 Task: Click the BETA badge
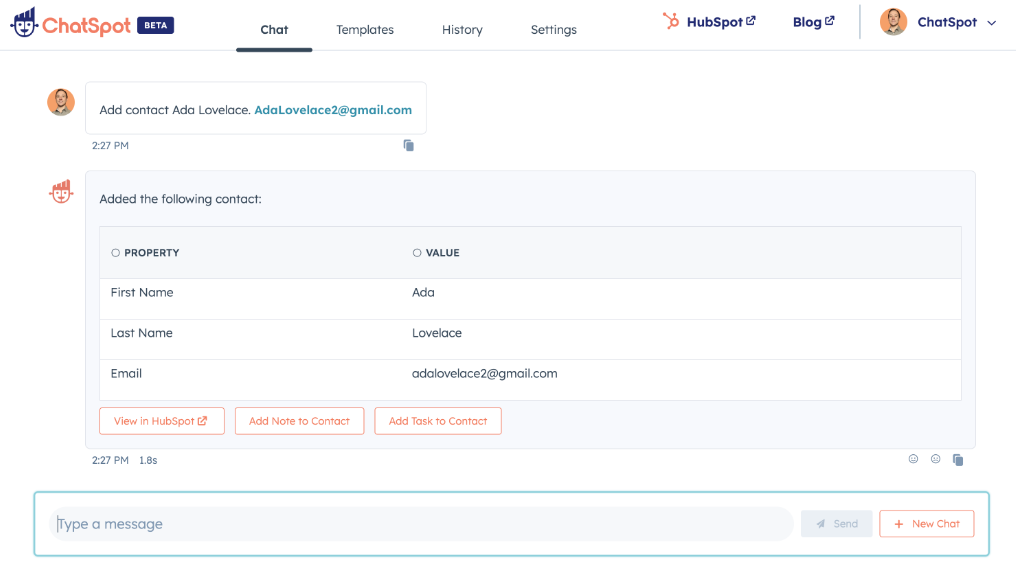click(156, 25)
